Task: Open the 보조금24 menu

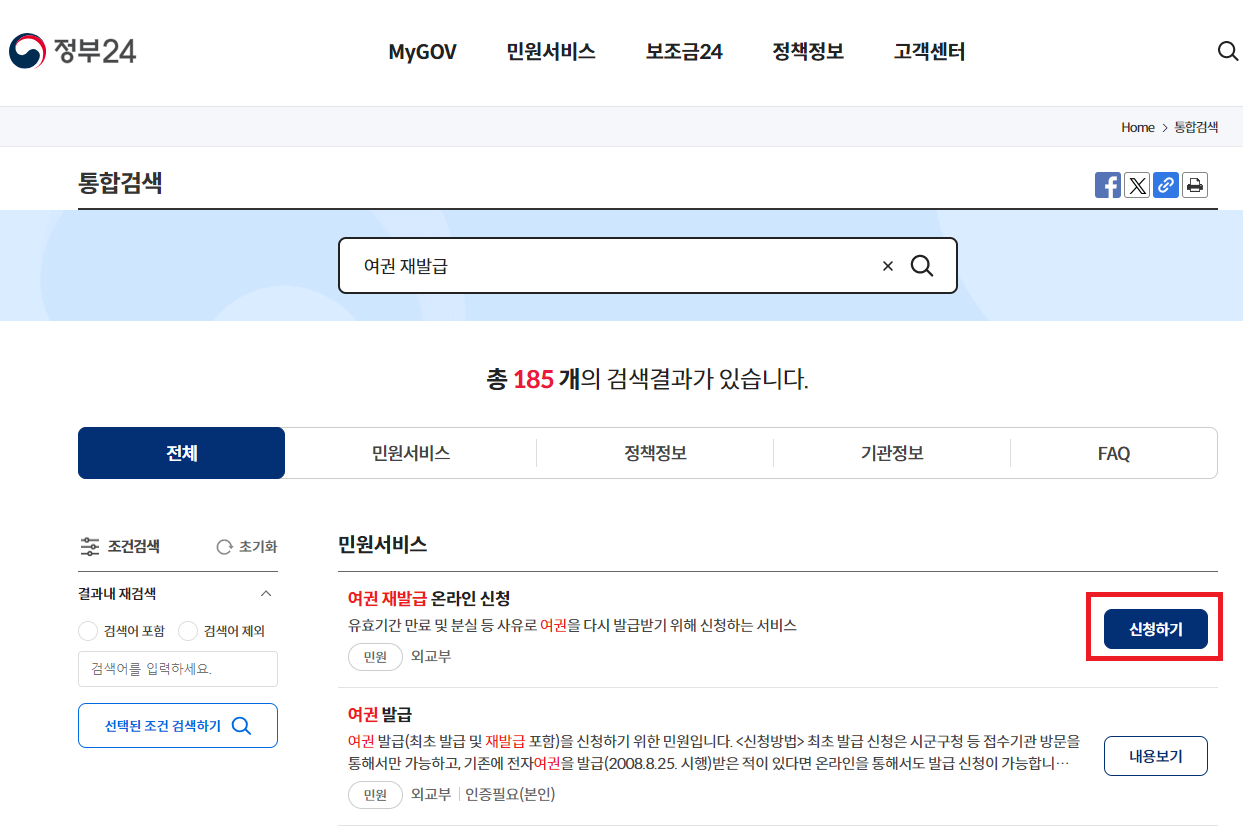Action: 683,51
